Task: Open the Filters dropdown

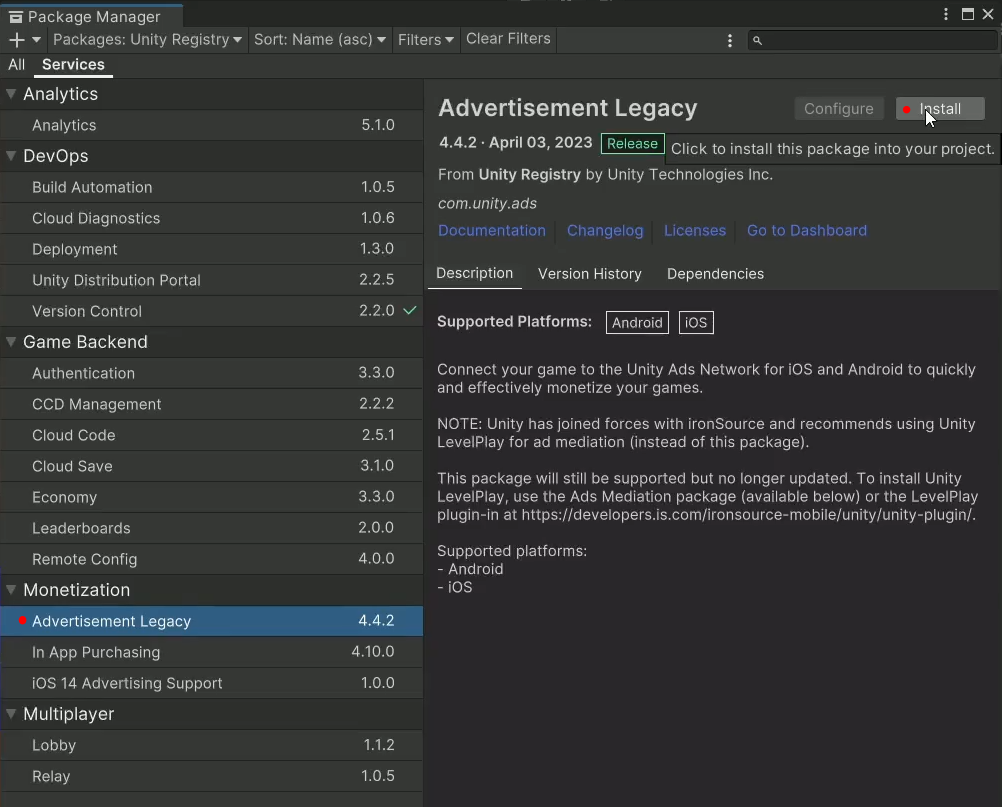Action: click(425, 40)
